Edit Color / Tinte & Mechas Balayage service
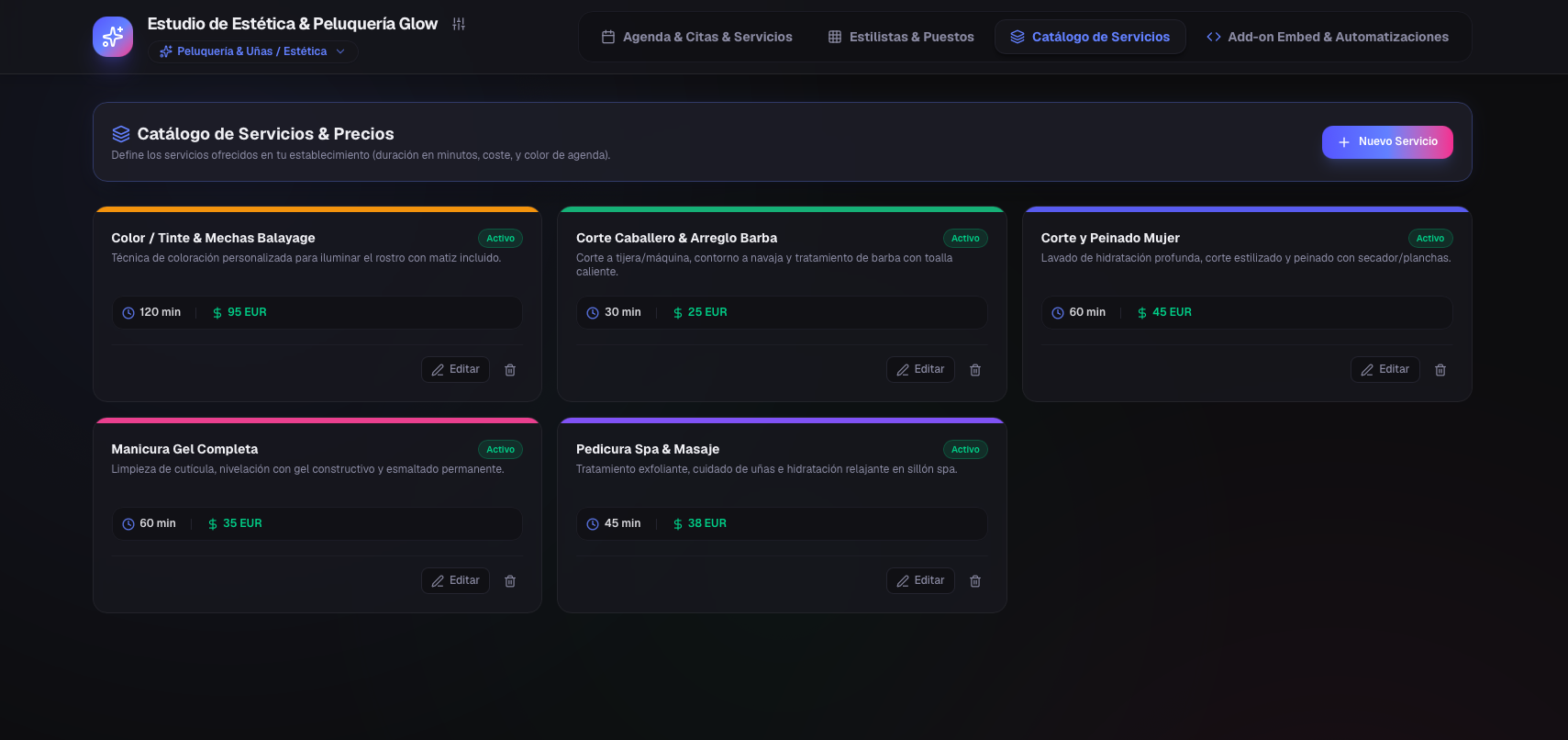1568x740 pixels. [455, 369]
